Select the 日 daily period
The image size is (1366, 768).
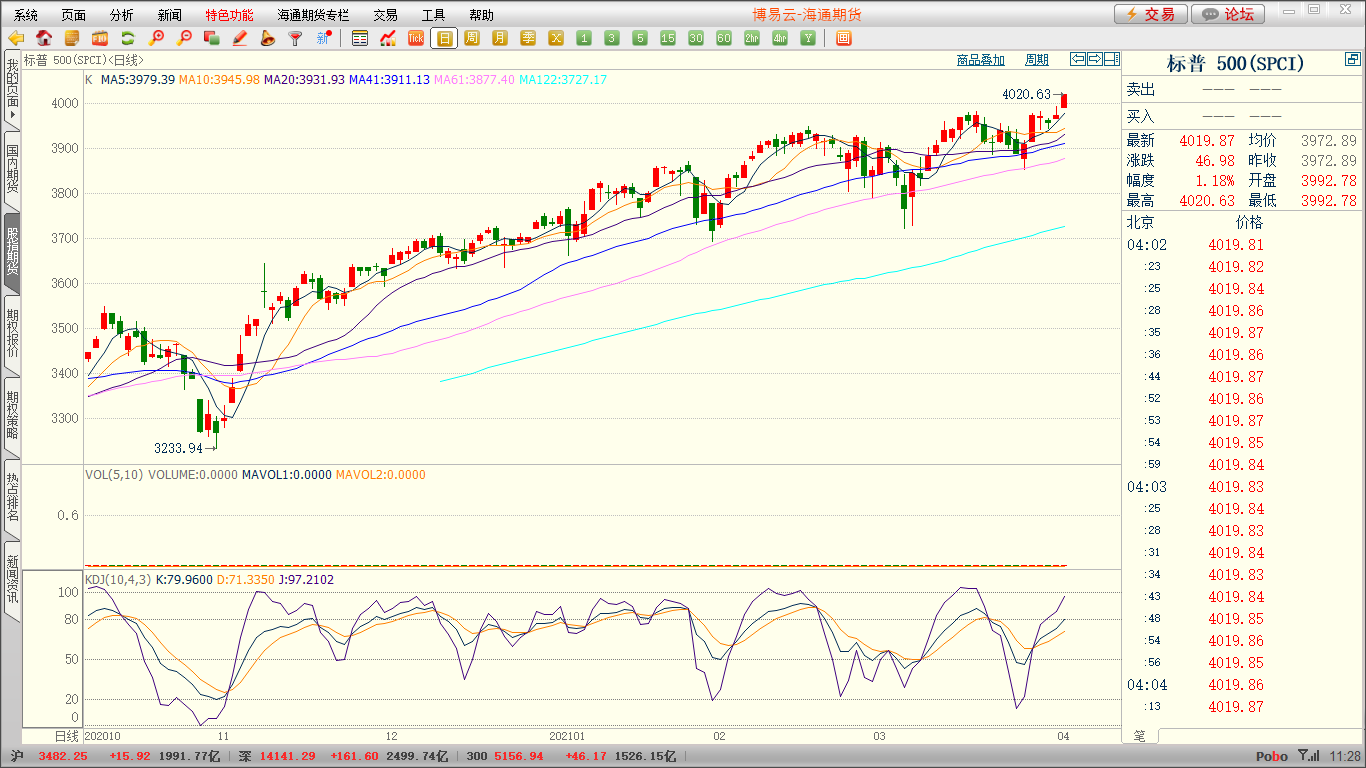coord(444,38)
